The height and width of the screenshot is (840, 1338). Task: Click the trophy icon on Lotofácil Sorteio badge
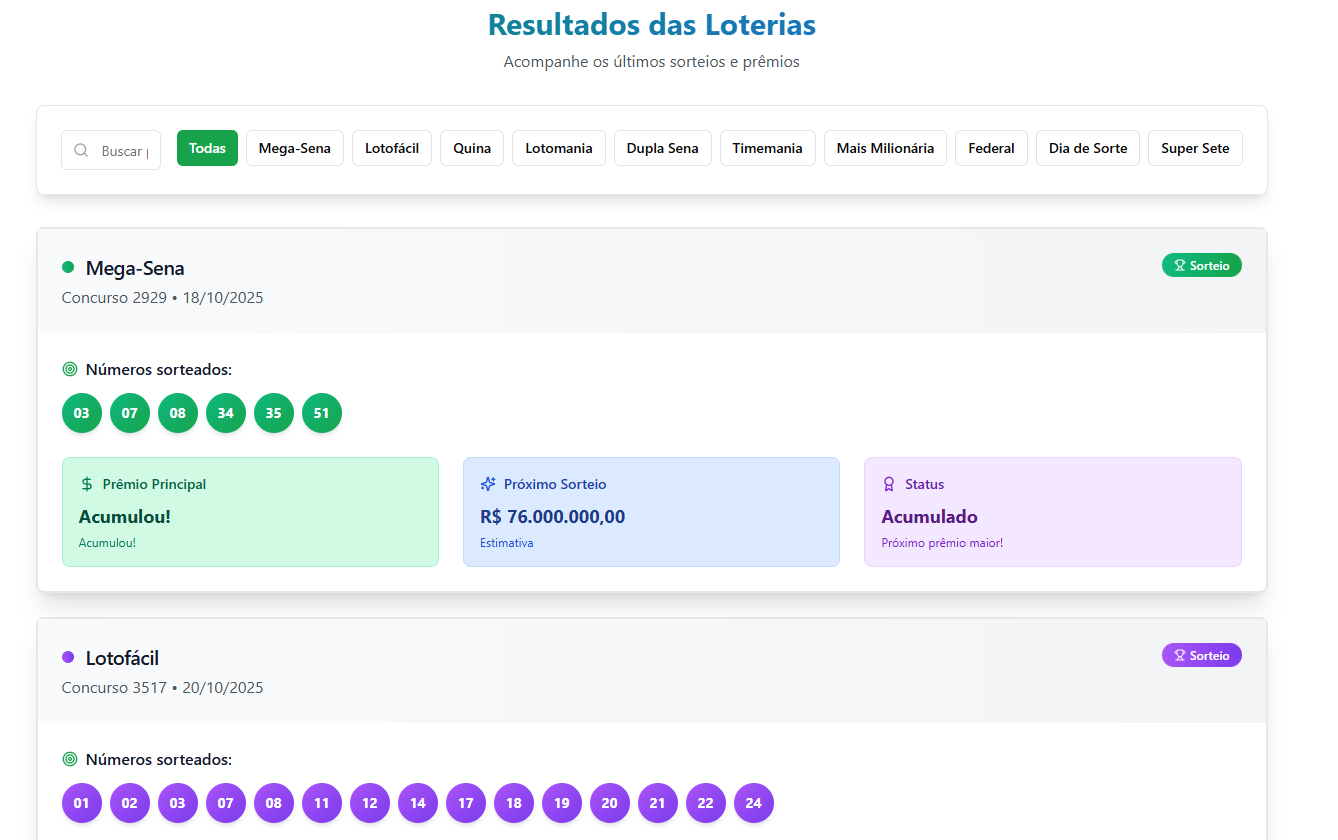(1180, 656)
